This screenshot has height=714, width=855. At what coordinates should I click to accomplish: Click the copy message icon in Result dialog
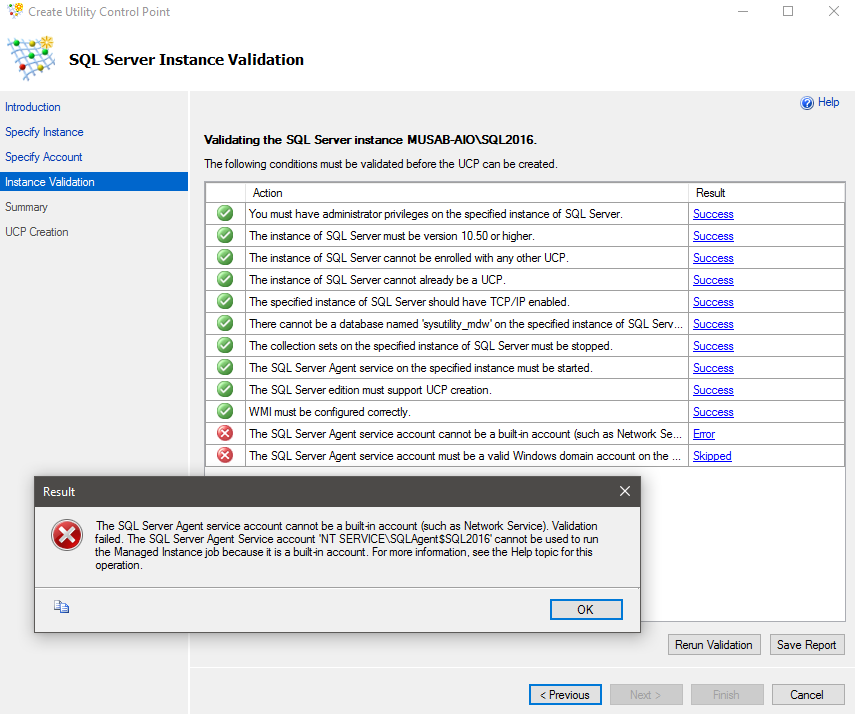tap(62, 606)
